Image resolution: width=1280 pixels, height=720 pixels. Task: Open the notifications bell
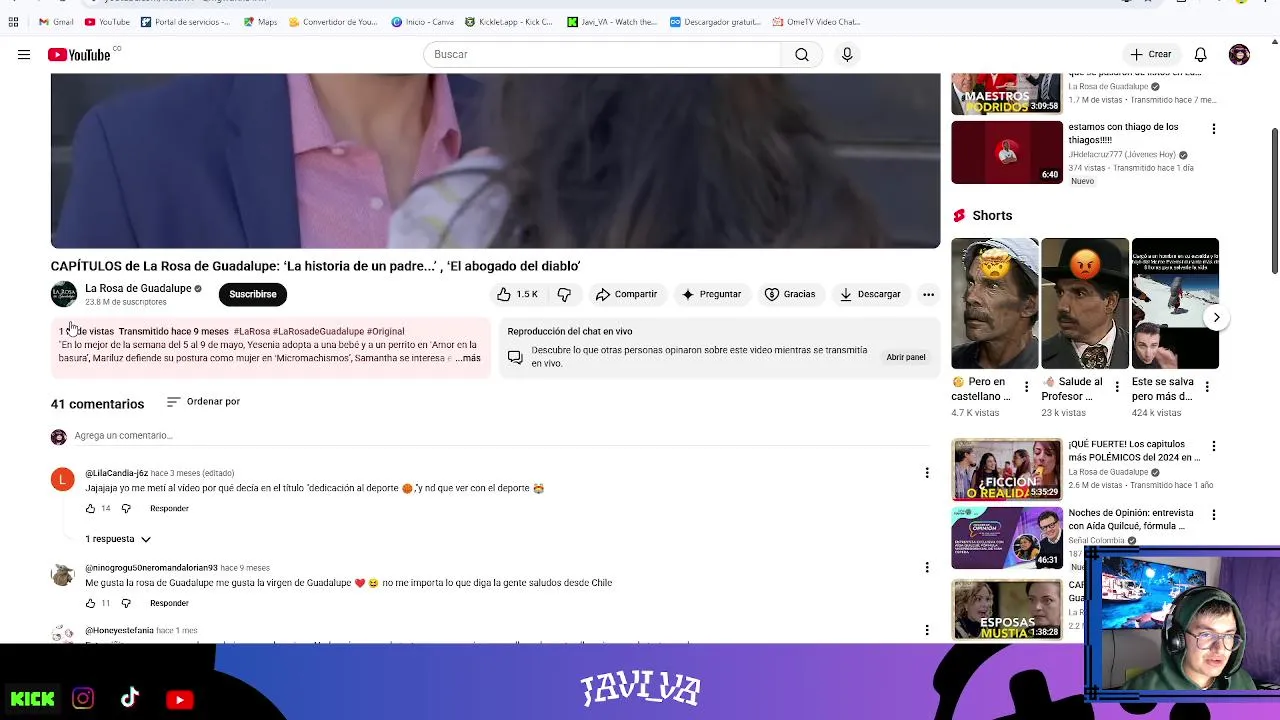coord(1200,55)
